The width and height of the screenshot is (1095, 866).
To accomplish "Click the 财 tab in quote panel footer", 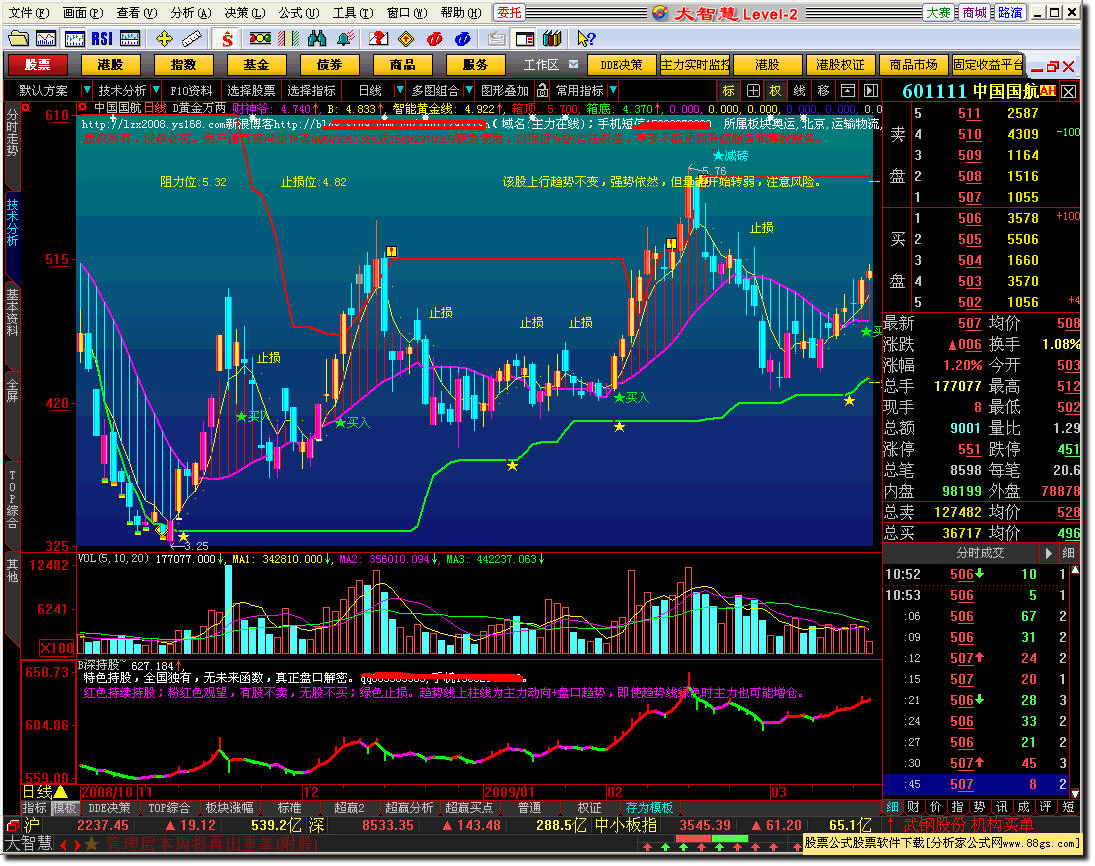I will tap(913, 807).
